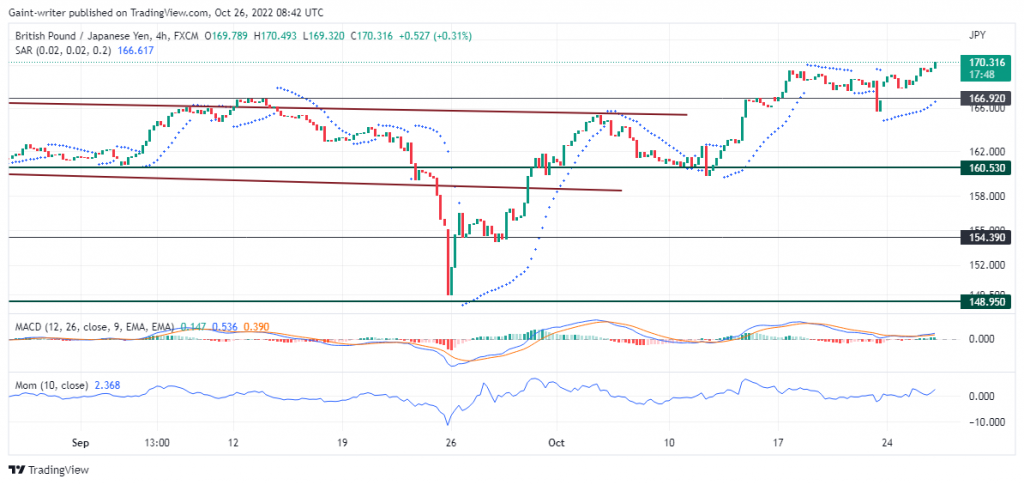Click the 26 date label on time axis
1024x485 pixels.
point(450,442)
